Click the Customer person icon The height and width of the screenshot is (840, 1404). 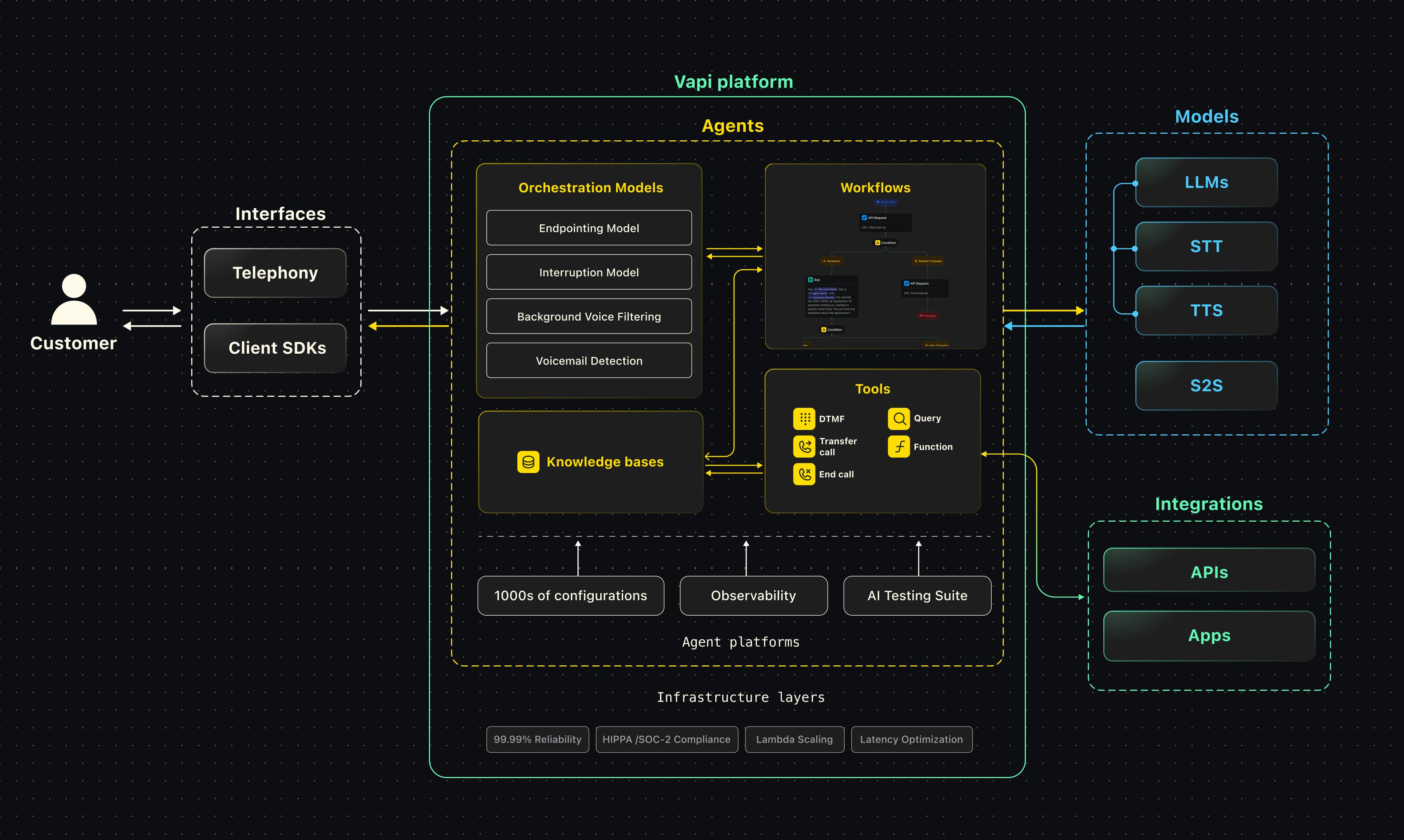point(74,299)
